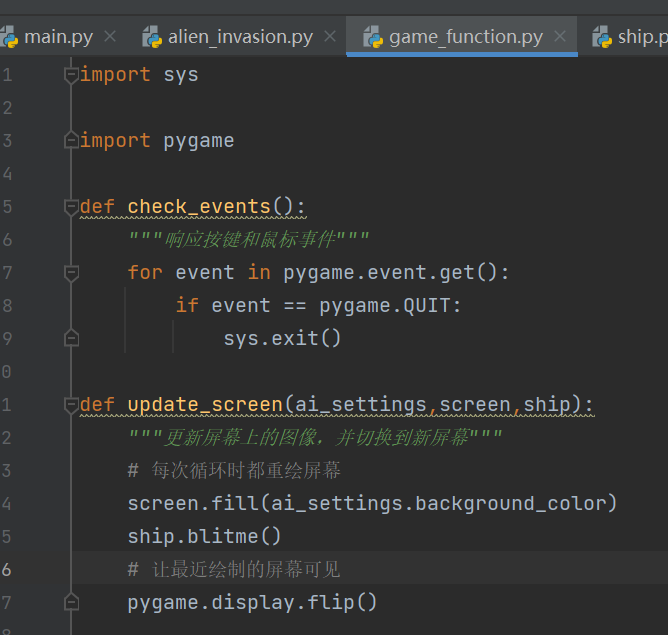Collapse the import sys fold marker
The width and height of the screenshot is (668, 635).
coord(71,75)
